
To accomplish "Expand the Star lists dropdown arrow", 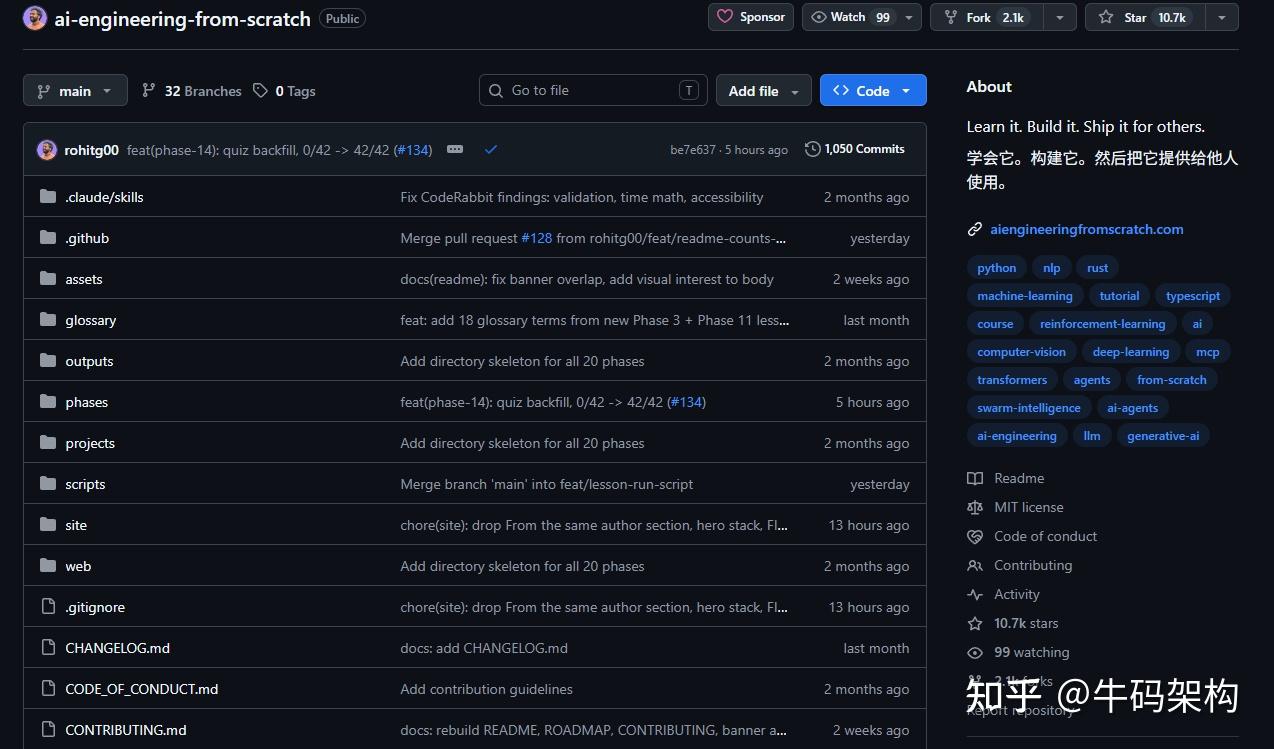I will pyautogui.click(x=1221, y=17).
